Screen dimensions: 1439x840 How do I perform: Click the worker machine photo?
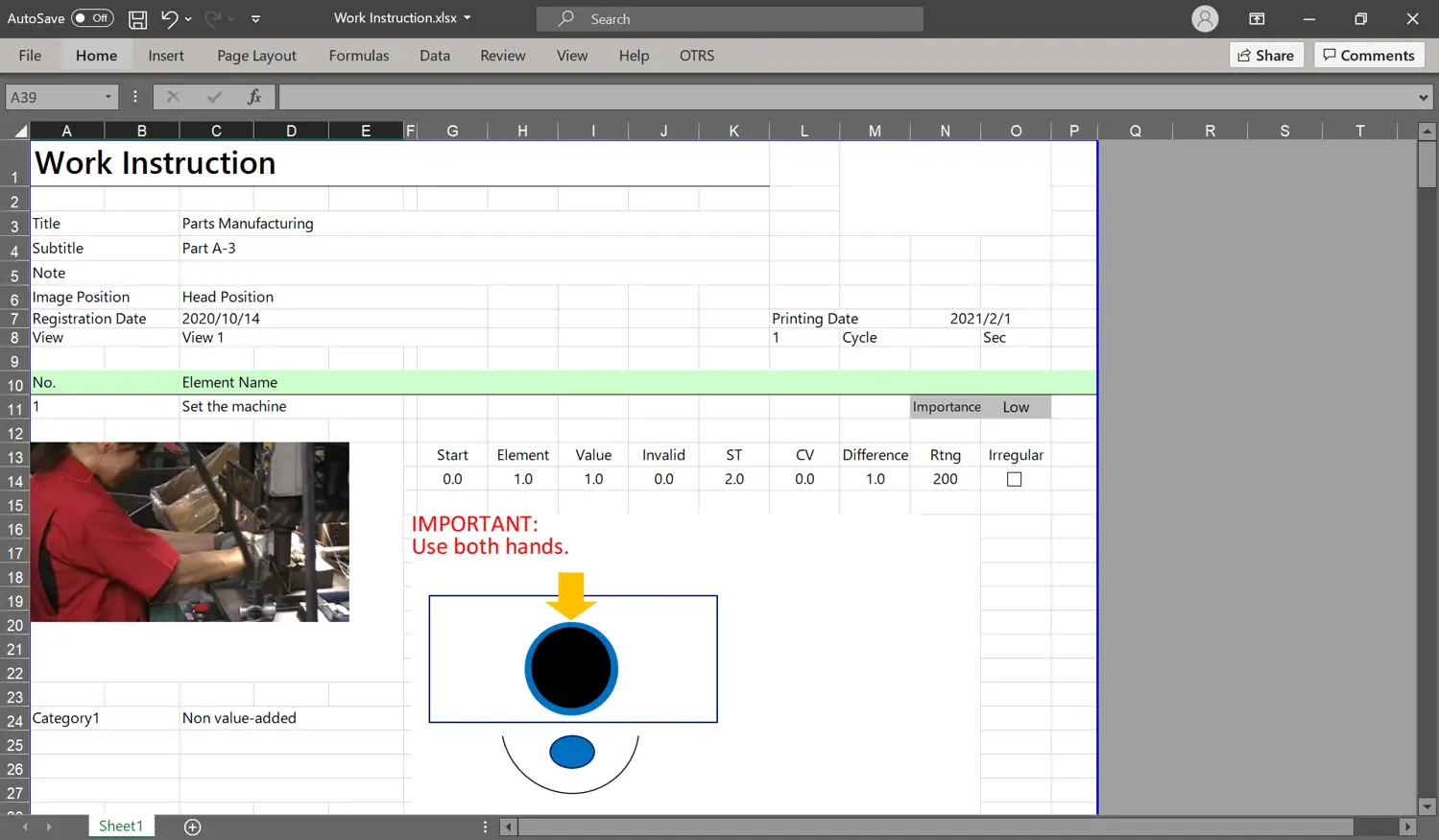click(190, 532)
